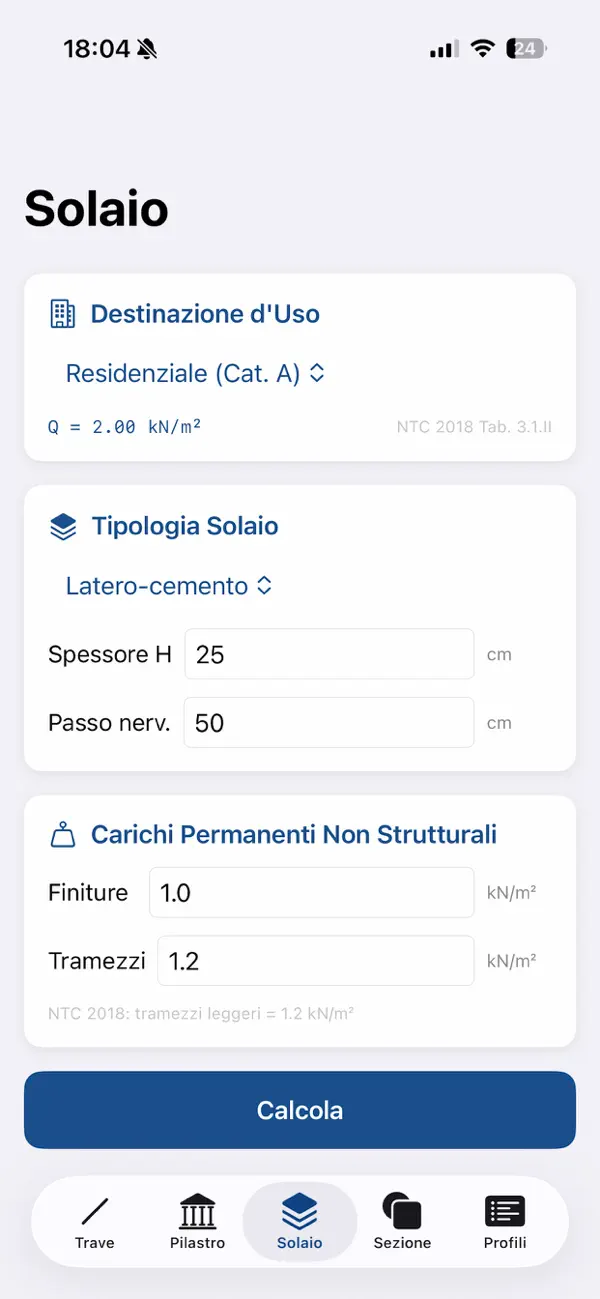Tap the building icon next to Destinazione d'Uso
The width and height of the screenshot is (600, 1299).
64,314
